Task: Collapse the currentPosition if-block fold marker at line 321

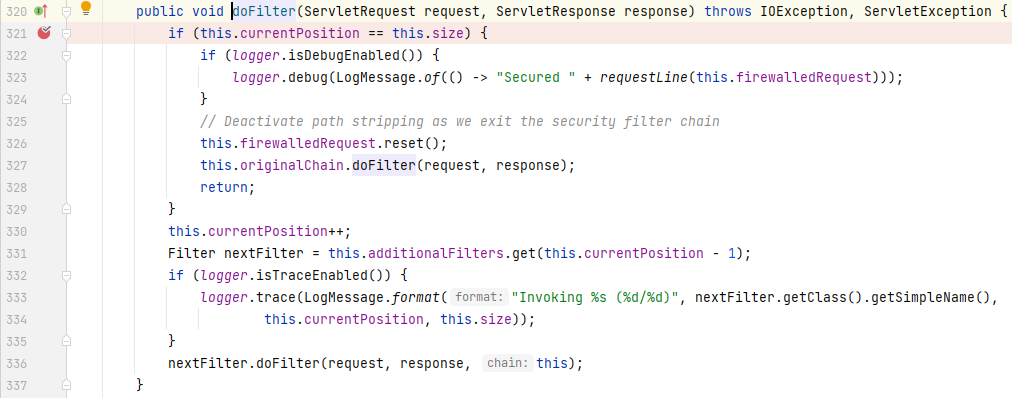Action: tap(66, 33)
